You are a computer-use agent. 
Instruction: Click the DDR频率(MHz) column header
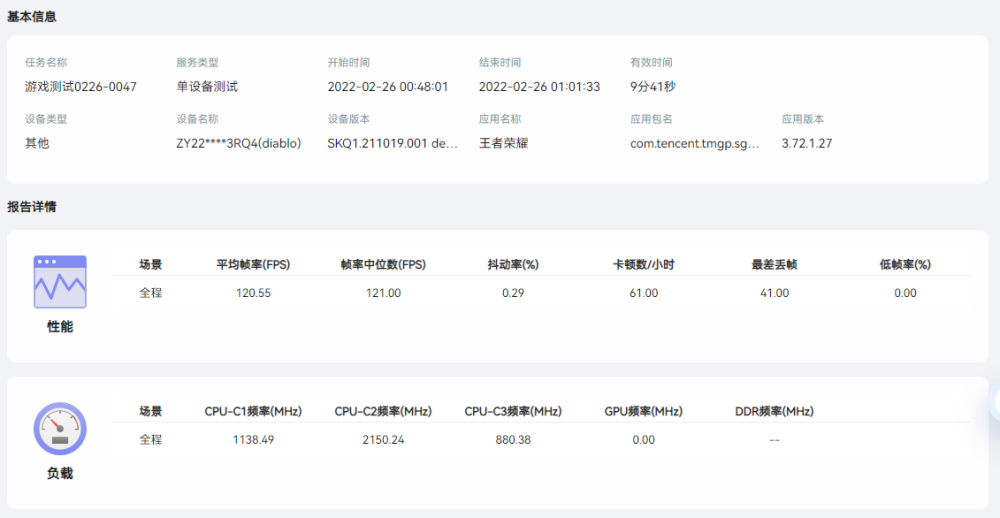(x=774, y=411)
